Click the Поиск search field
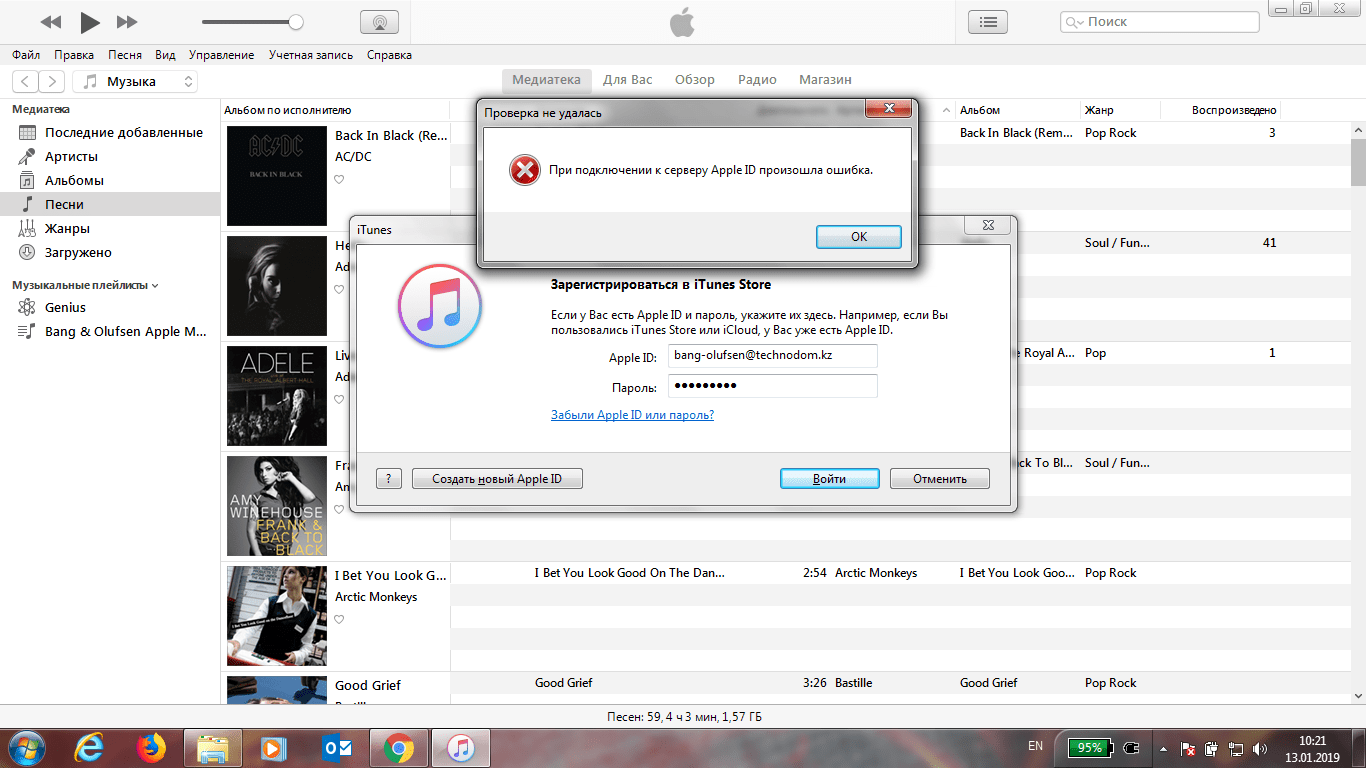 1160,22
